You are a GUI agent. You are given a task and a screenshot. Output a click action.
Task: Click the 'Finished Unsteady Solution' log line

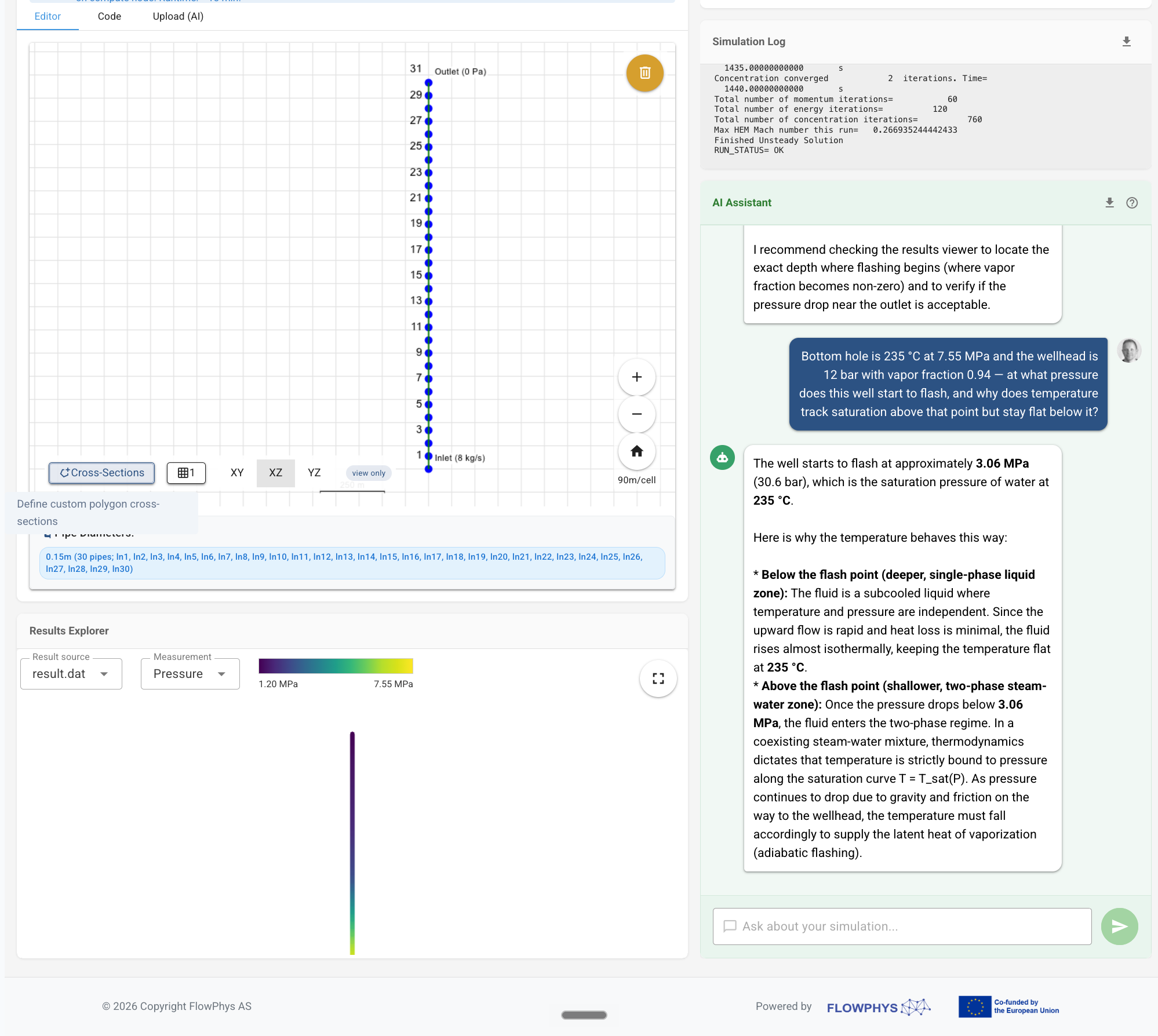(778, 140)
